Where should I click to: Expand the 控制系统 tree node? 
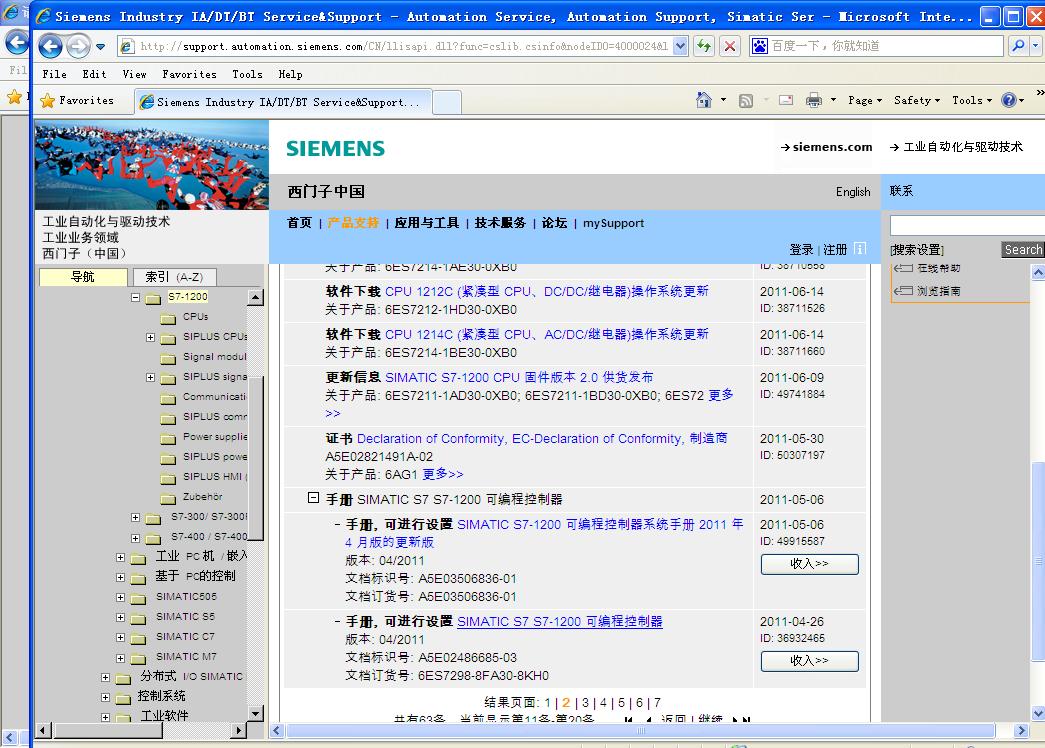click(x=105, y=697)
